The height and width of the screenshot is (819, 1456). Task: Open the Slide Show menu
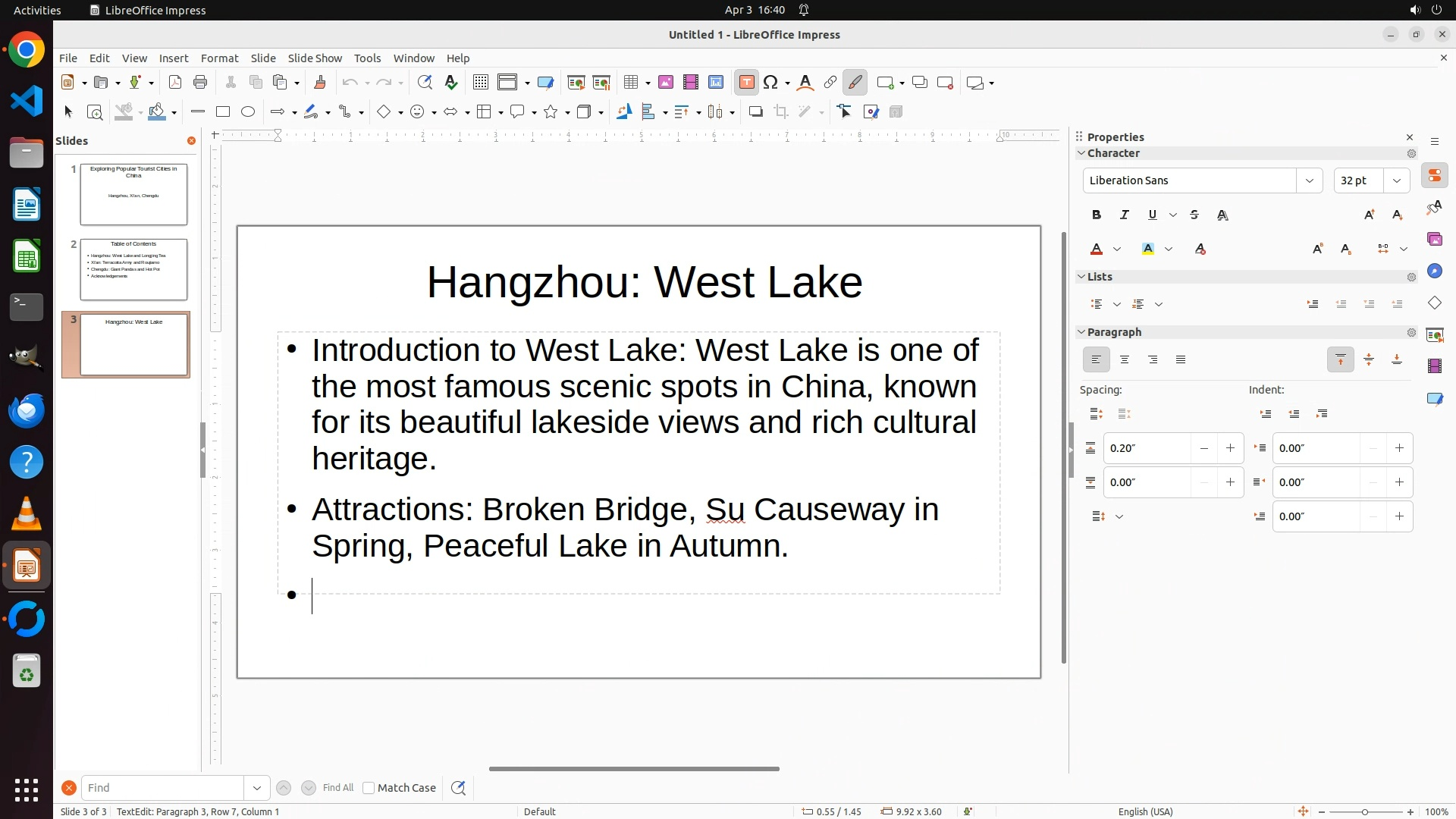[x=315, y=58]
